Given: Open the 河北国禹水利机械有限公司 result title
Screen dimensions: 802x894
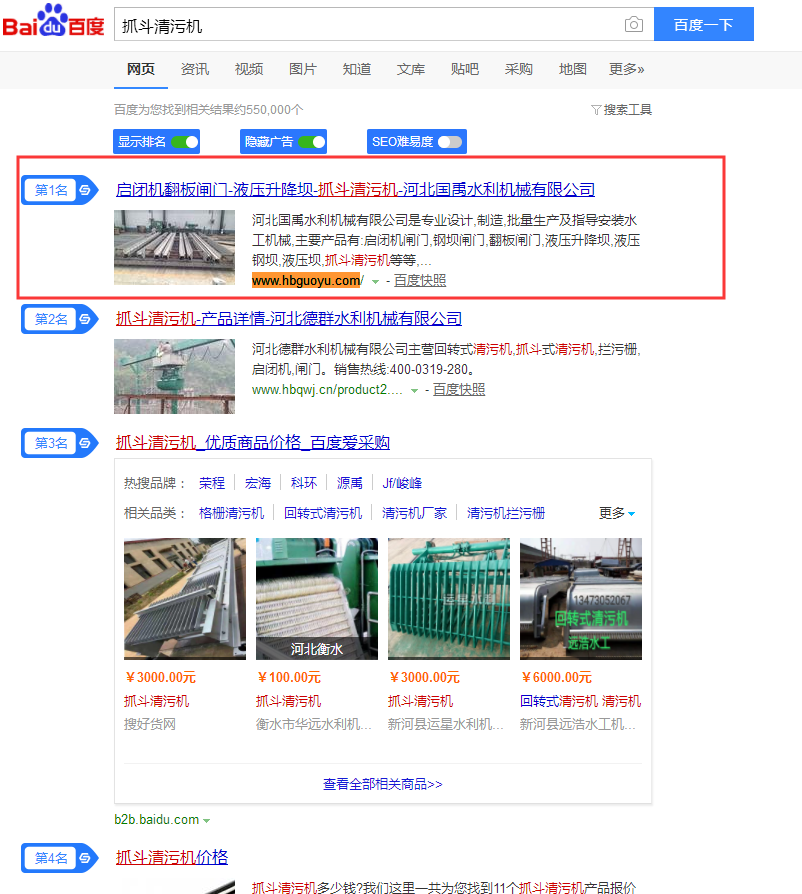Looking at the screenshot, I should (355, 189).
